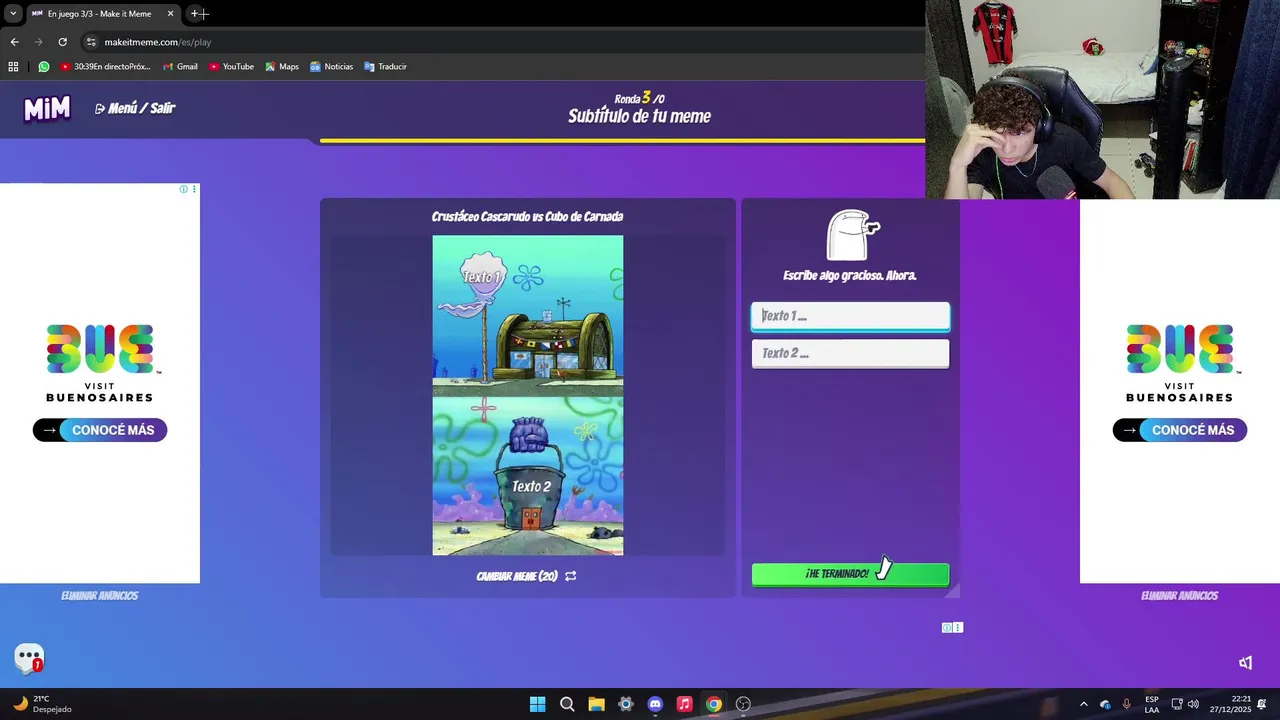Open the ESP LAA language selector

click(1152, 704)
